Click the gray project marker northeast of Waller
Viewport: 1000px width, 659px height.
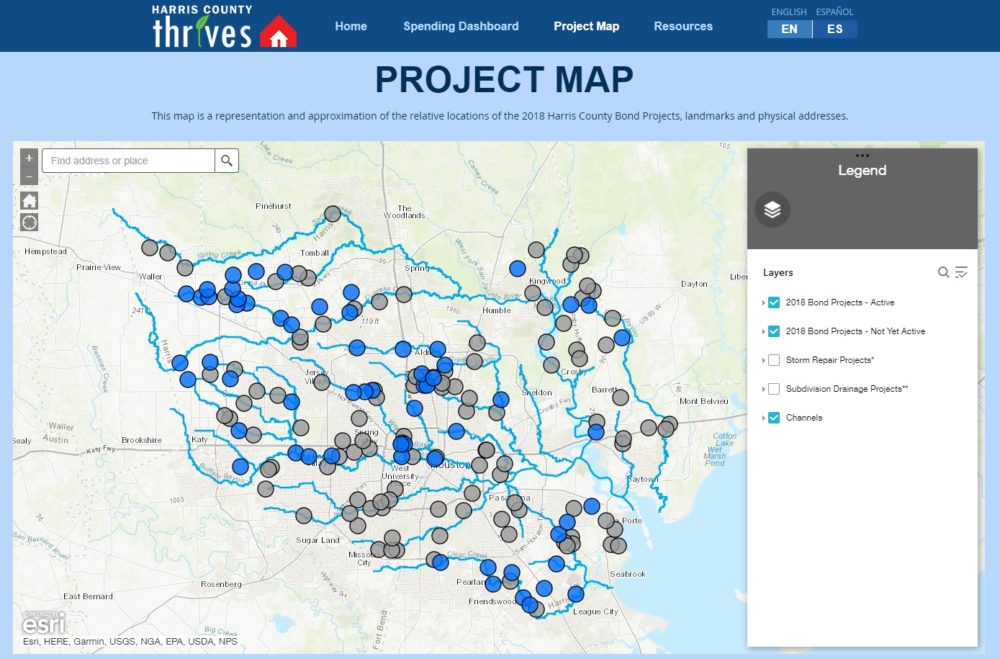[x=185, y=267]
